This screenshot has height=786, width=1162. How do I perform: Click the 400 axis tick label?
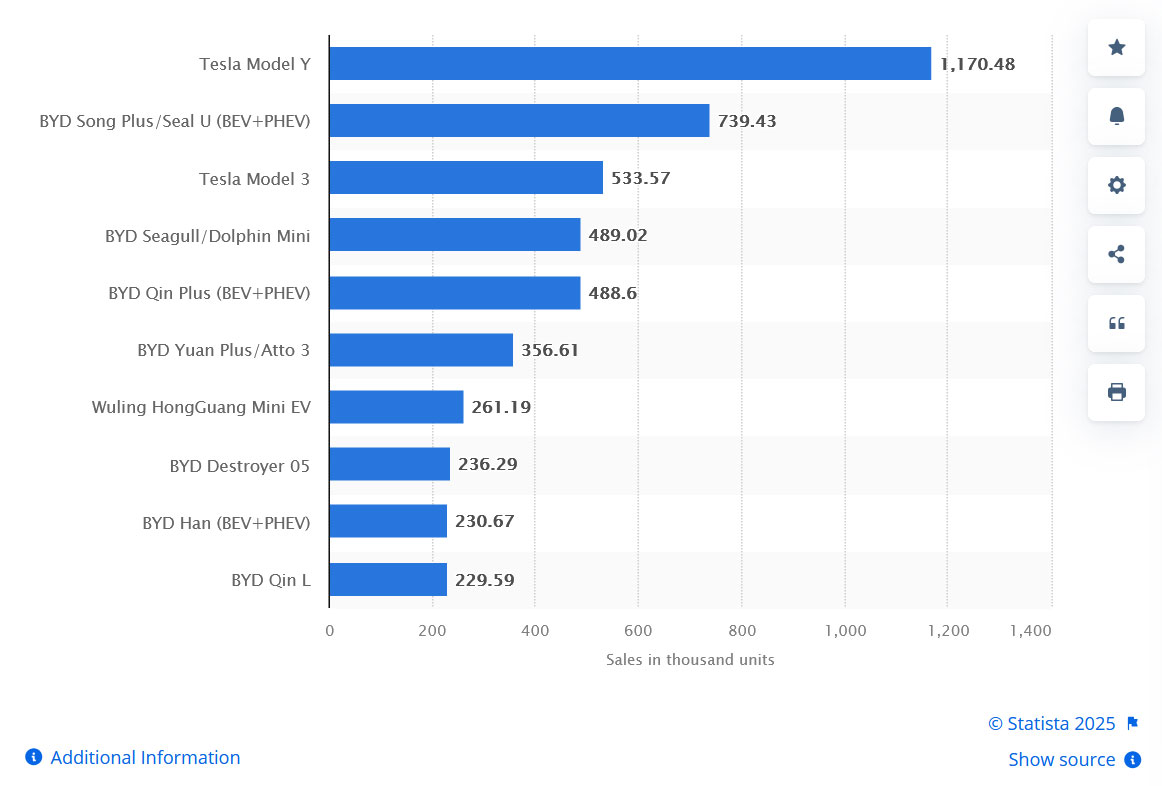tap(535, 631)
